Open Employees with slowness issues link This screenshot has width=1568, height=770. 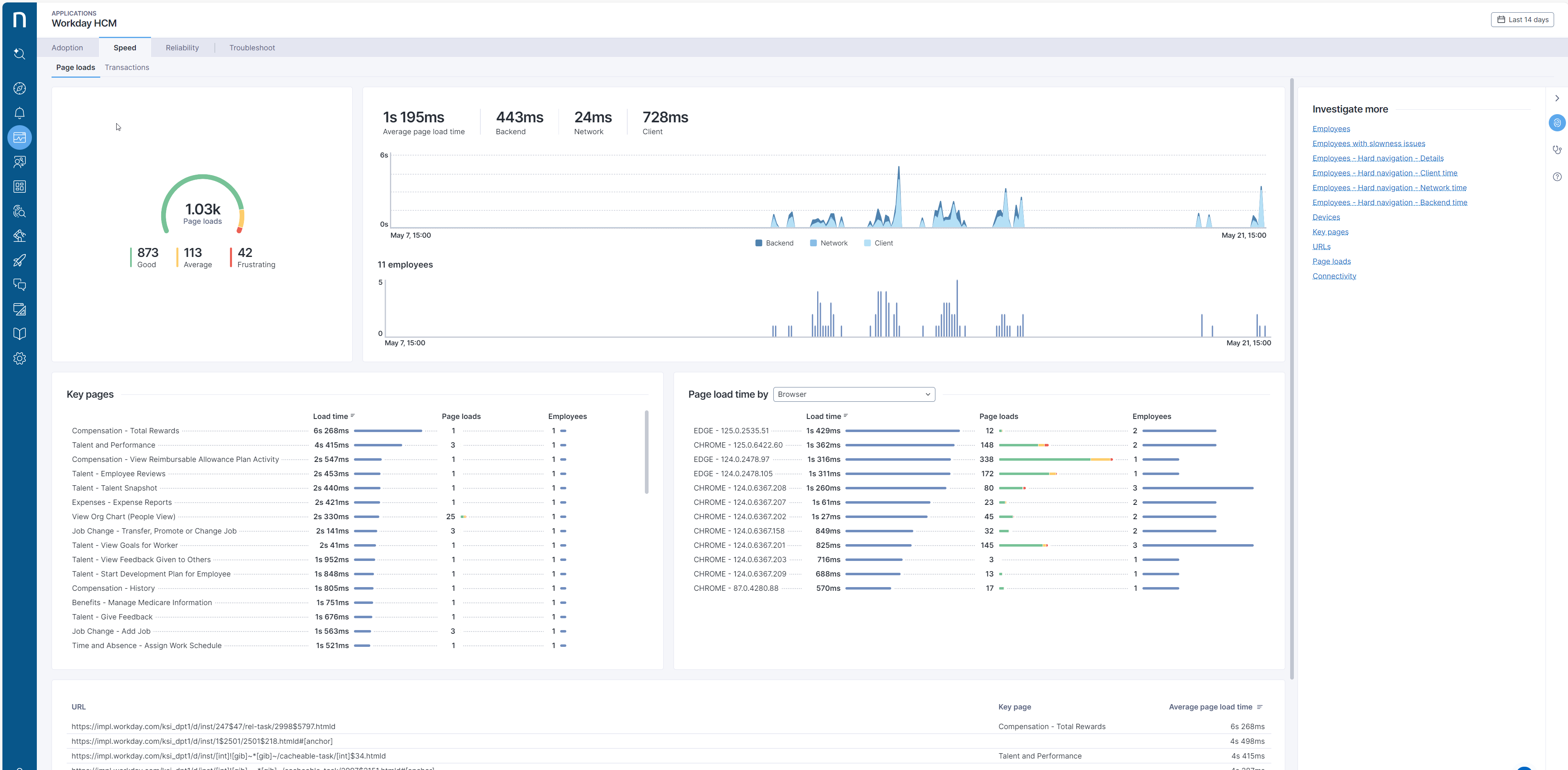click(x=1368, y=144)
